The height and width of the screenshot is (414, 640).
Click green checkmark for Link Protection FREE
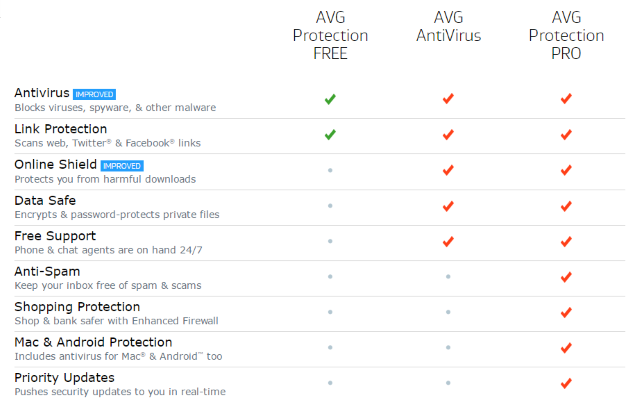click(330, 135)
